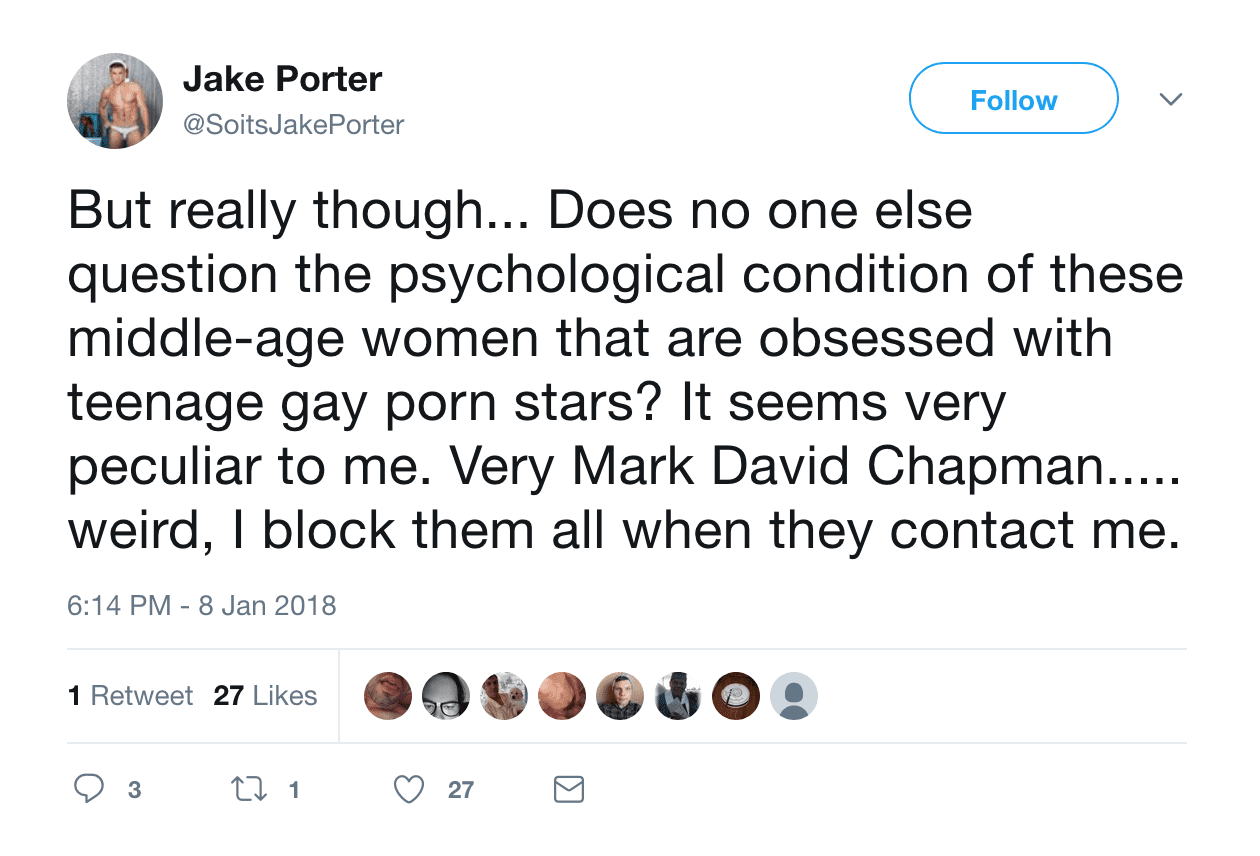
Task: Open the liker avatar showing a white dog
Action: click(504, 696)
